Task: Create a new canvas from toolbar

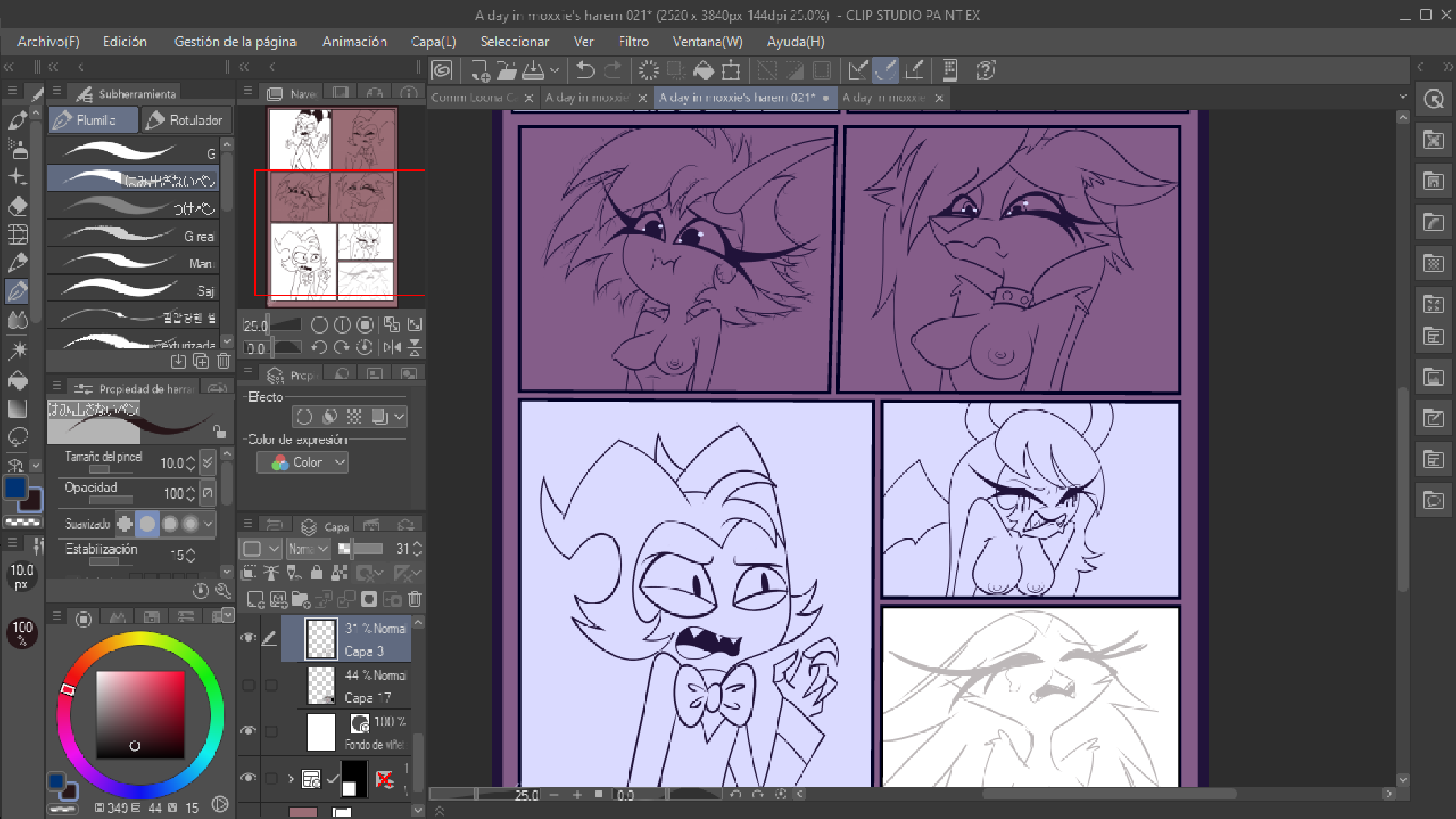Action: pos(479,71)
